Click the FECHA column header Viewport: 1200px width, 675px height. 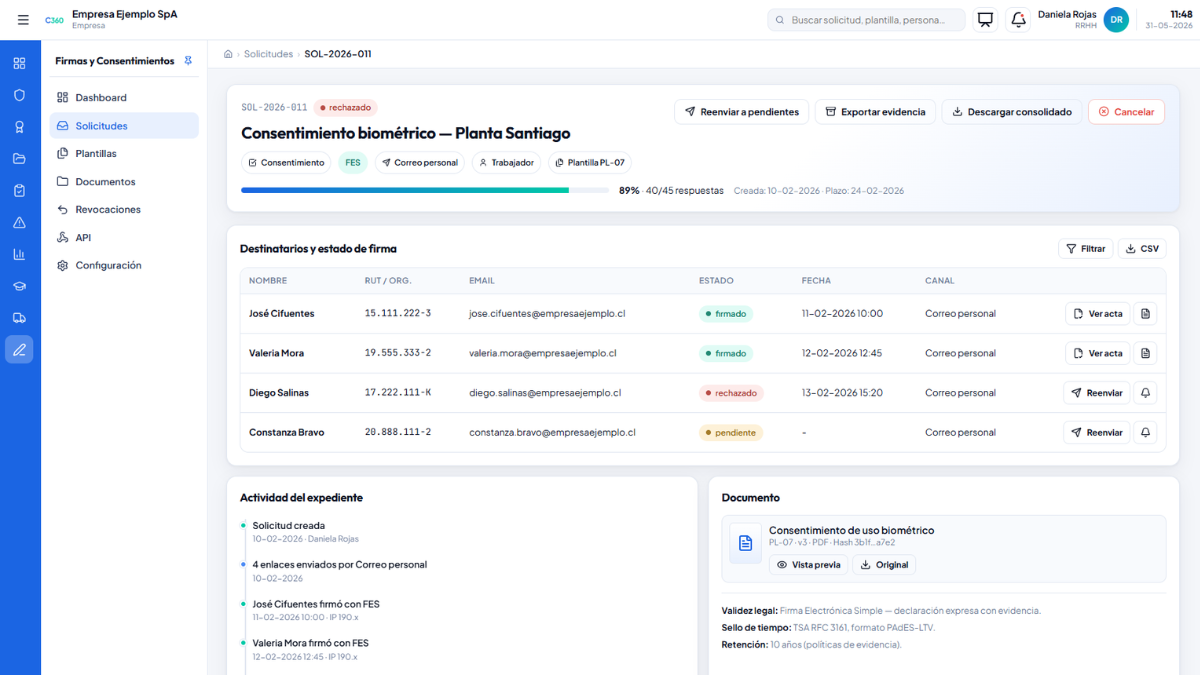coord(816,281)
